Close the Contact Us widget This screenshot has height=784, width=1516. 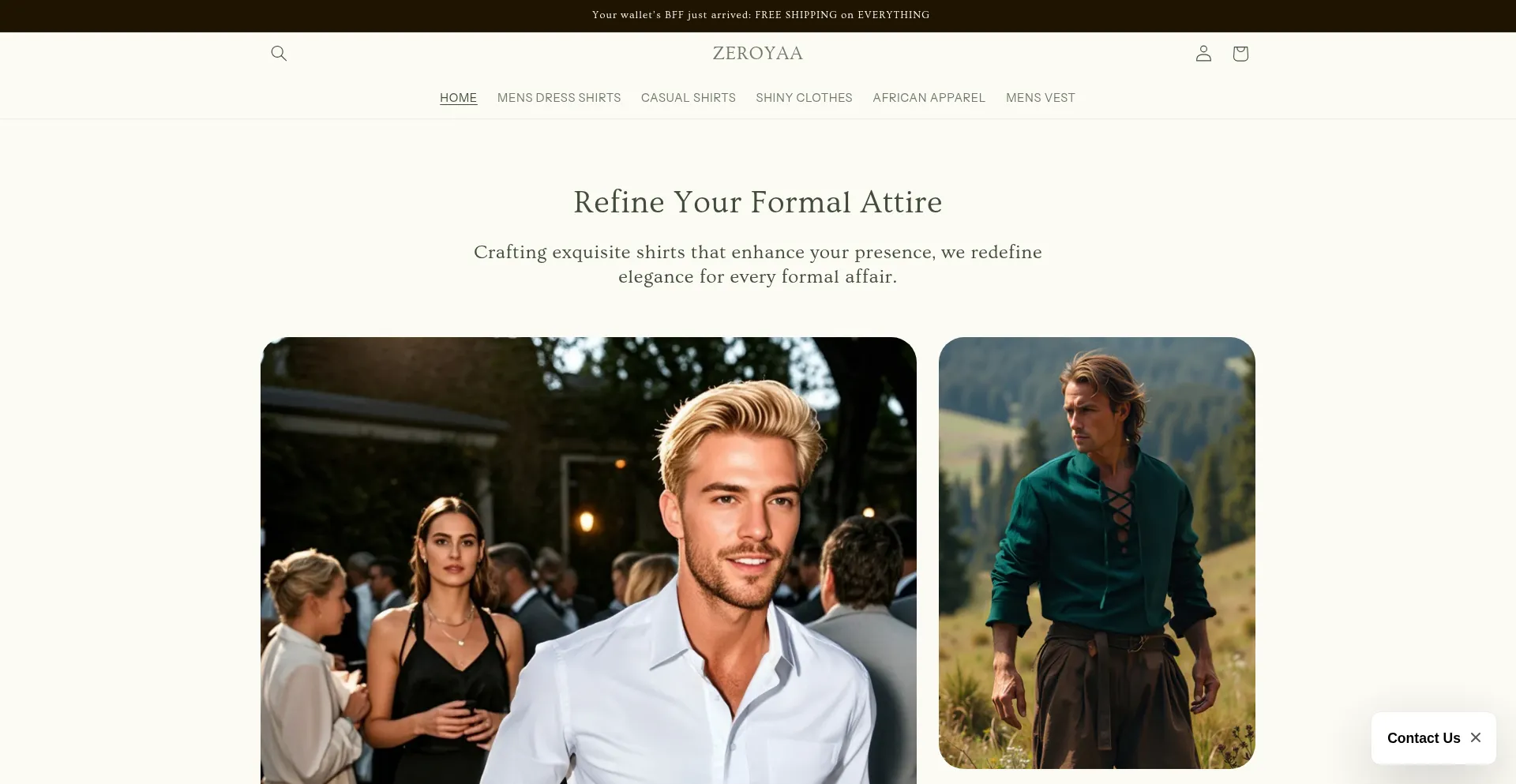pyautogui.click(x=1476, y=737)
